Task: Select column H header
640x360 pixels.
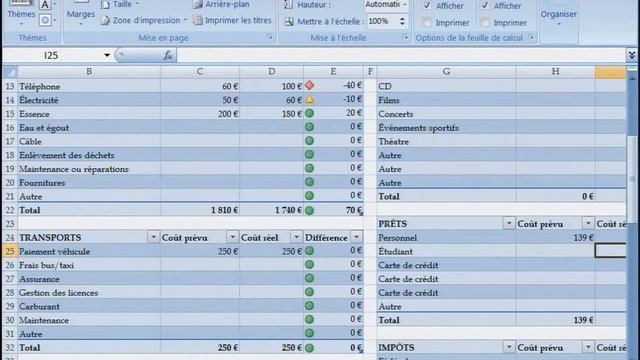Action: (556, 72)
